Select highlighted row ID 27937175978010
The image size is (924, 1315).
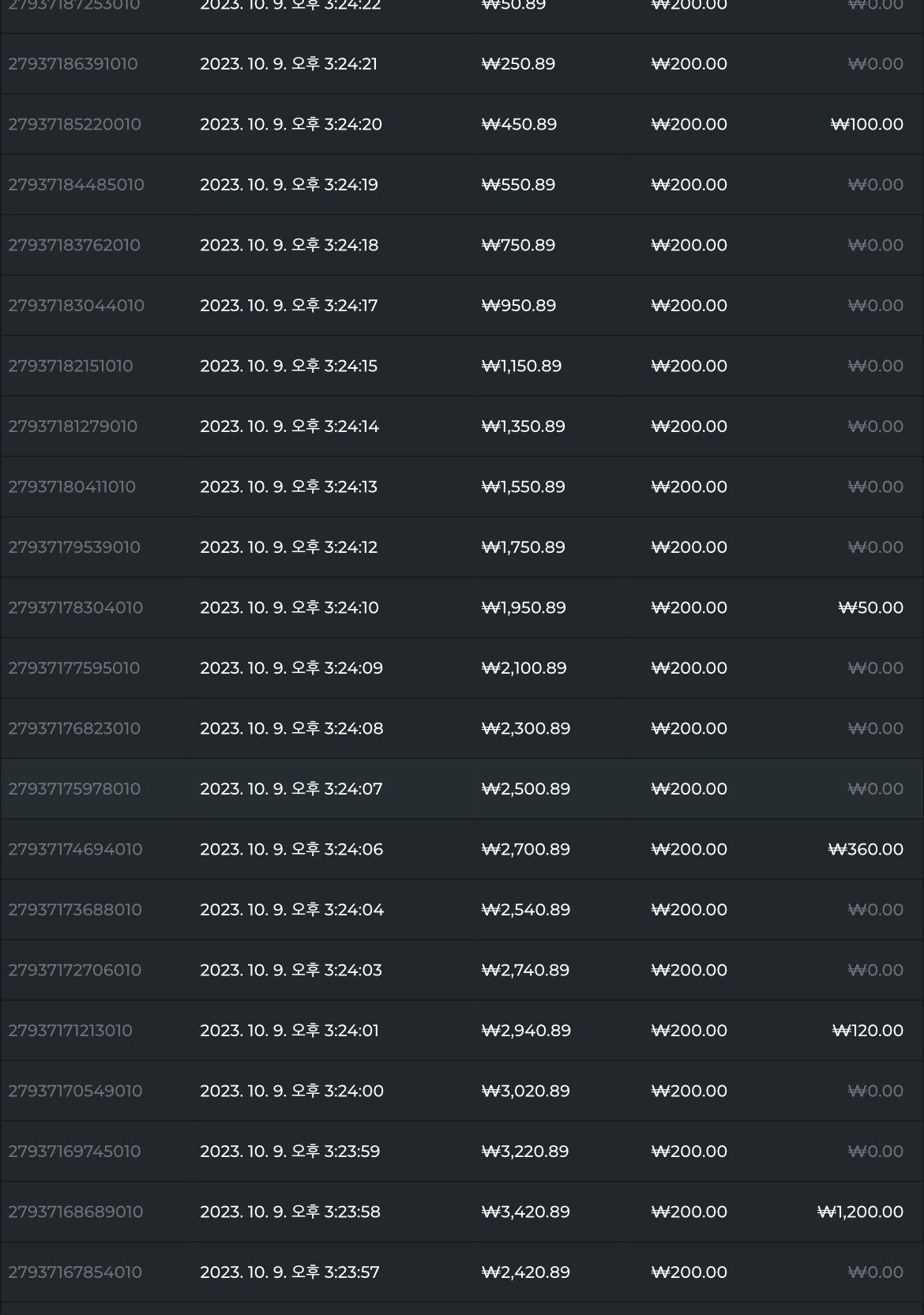tap(462, 789)
